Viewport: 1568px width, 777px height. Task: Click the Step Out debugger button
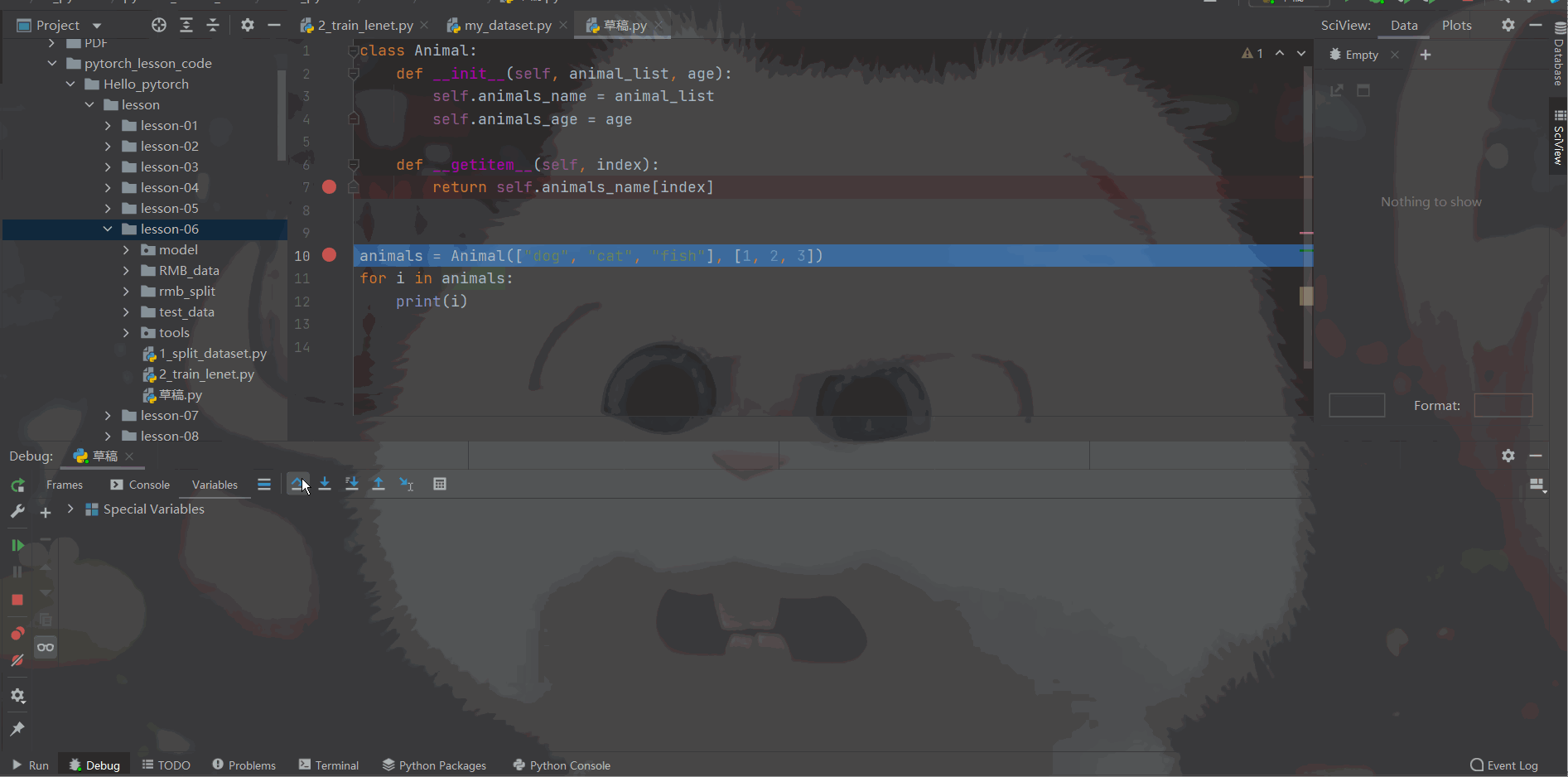[x=379, y=484]
